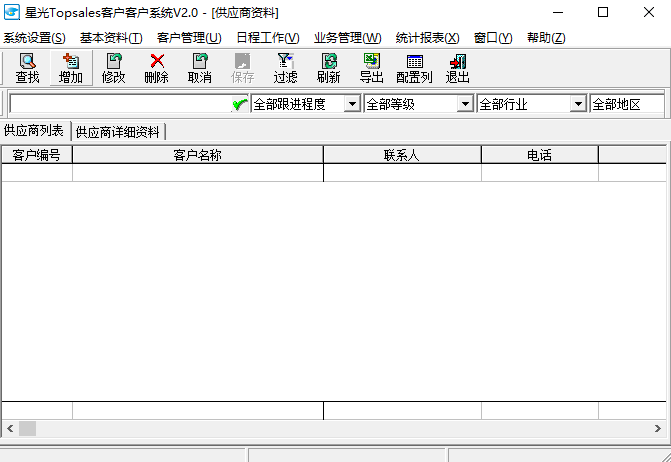The image size is (671, 462).
Task: Maximize the Topsales window
Action: [603, 12]
